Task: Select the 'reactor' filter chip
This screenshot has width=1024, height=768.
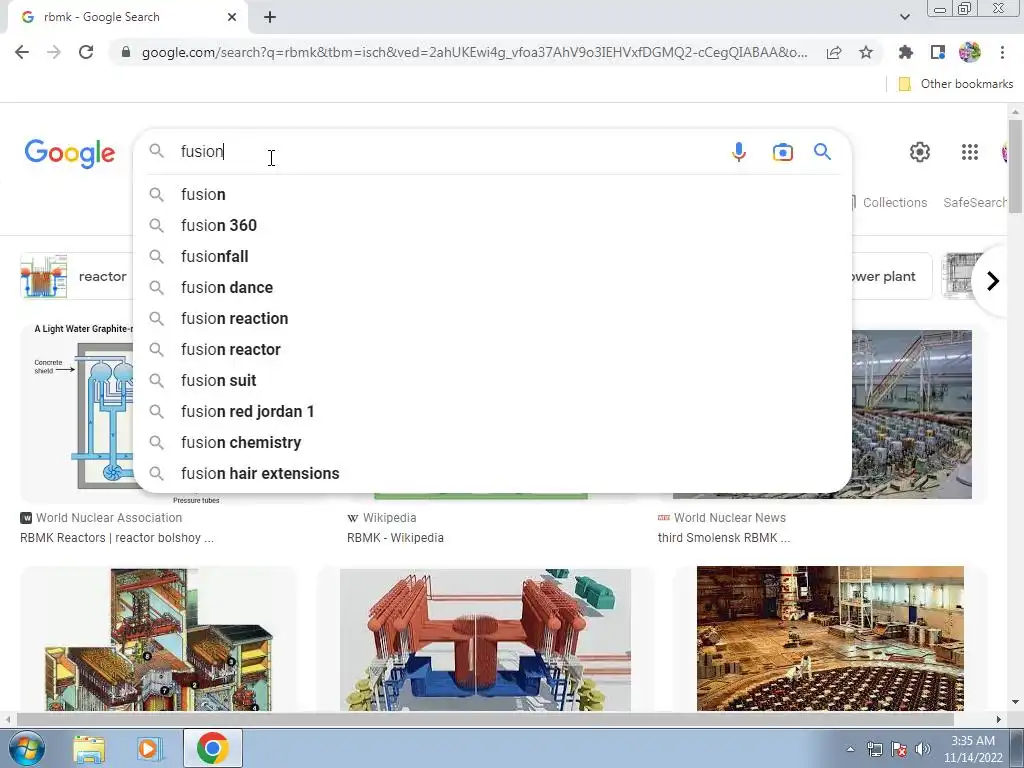Action: 76,276
